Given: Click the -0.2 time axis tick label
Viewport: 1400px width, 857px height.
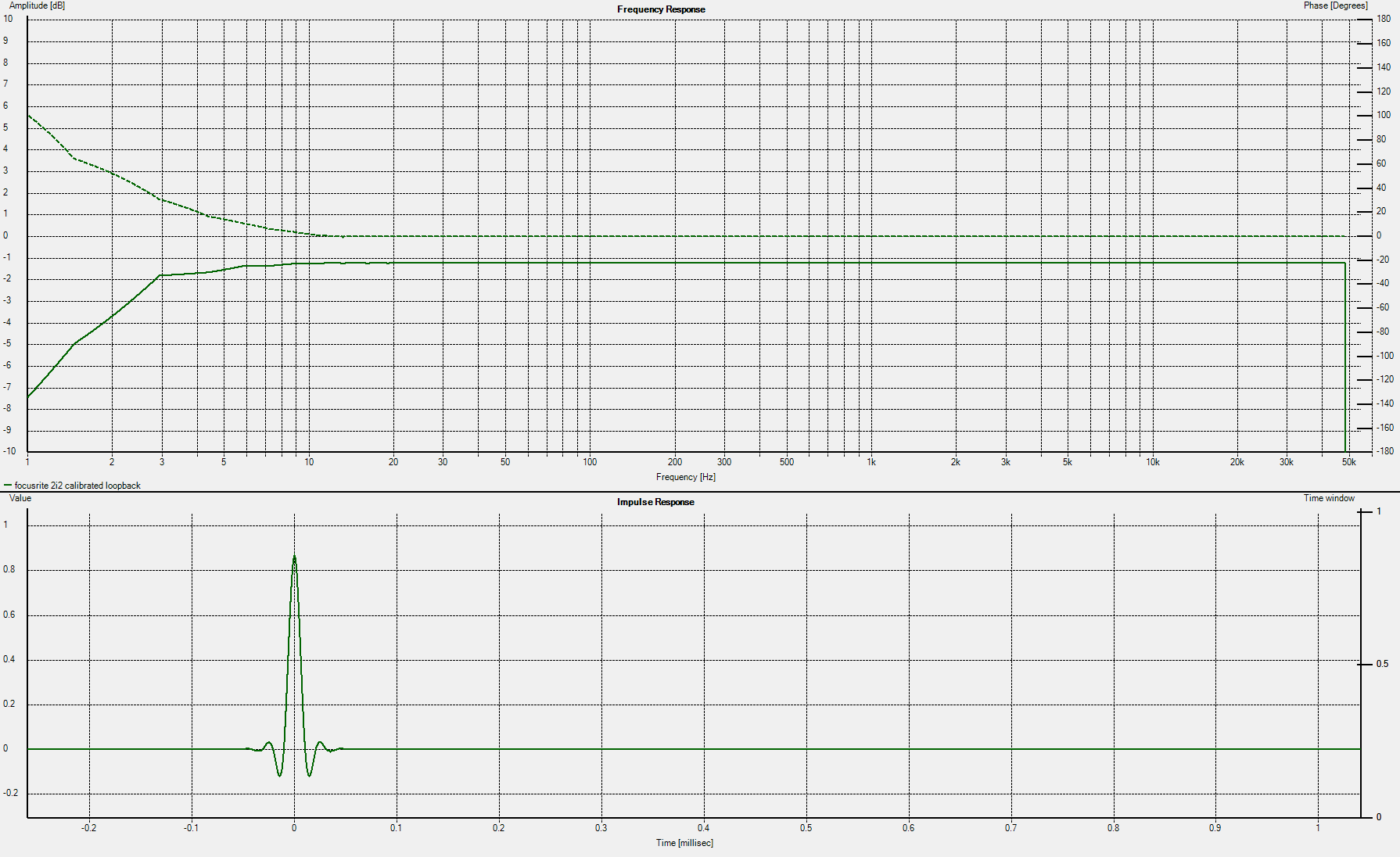Looking at the screenshot, I should 89,828.
